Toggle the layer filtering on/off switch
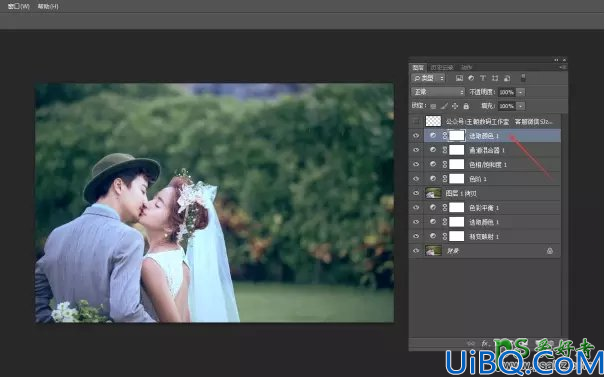Viewport: 605px width, 377px height. [x=523, y=78]
